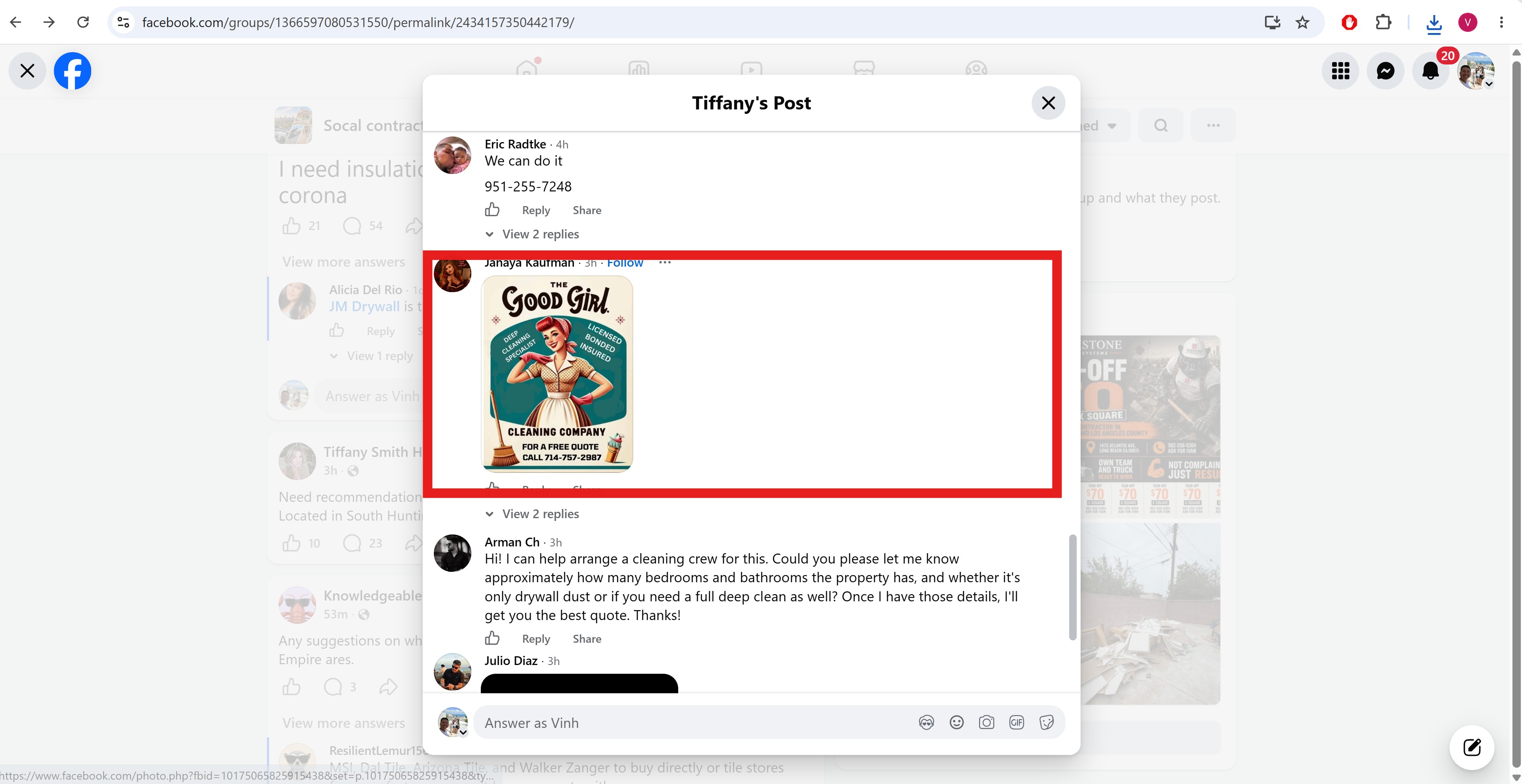This screenshot has height=784, width=1522.
Task: Like Arman Ch's comment
Action: tap(492, 638)
